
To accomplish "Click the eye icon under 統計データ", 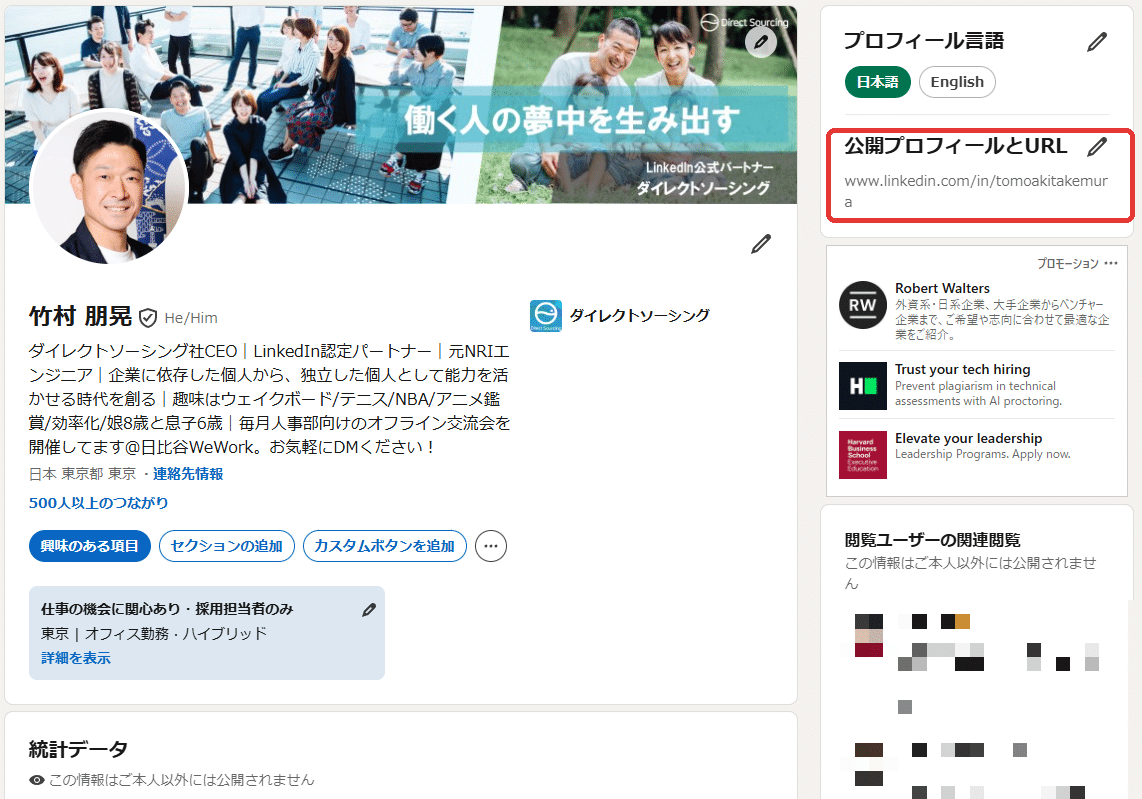I will point(36,780).
